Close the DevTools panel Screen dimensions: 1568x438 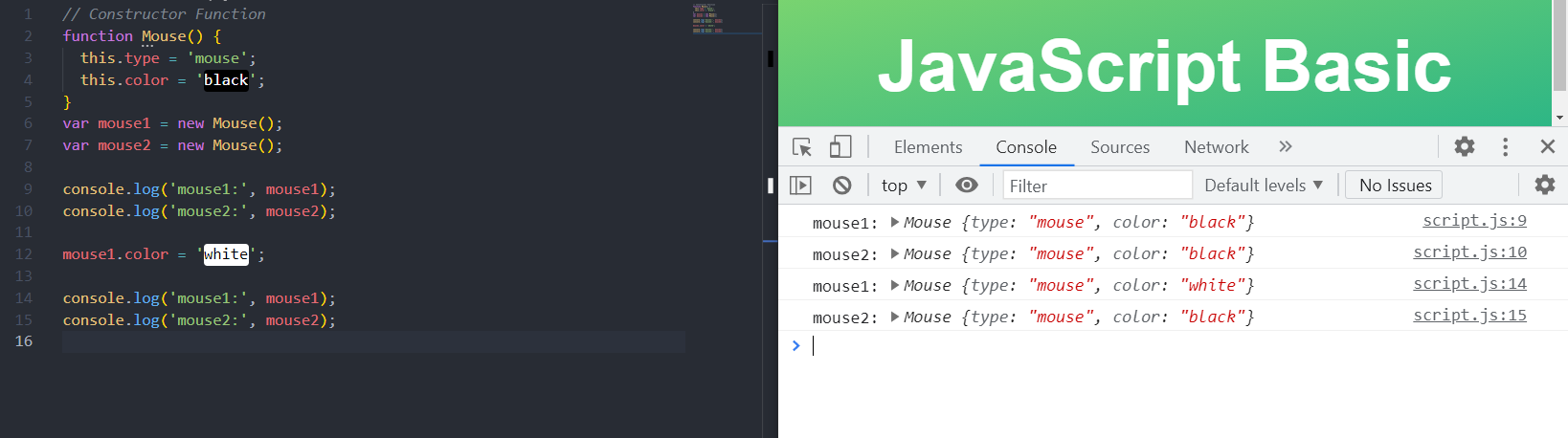[1548, 146]
